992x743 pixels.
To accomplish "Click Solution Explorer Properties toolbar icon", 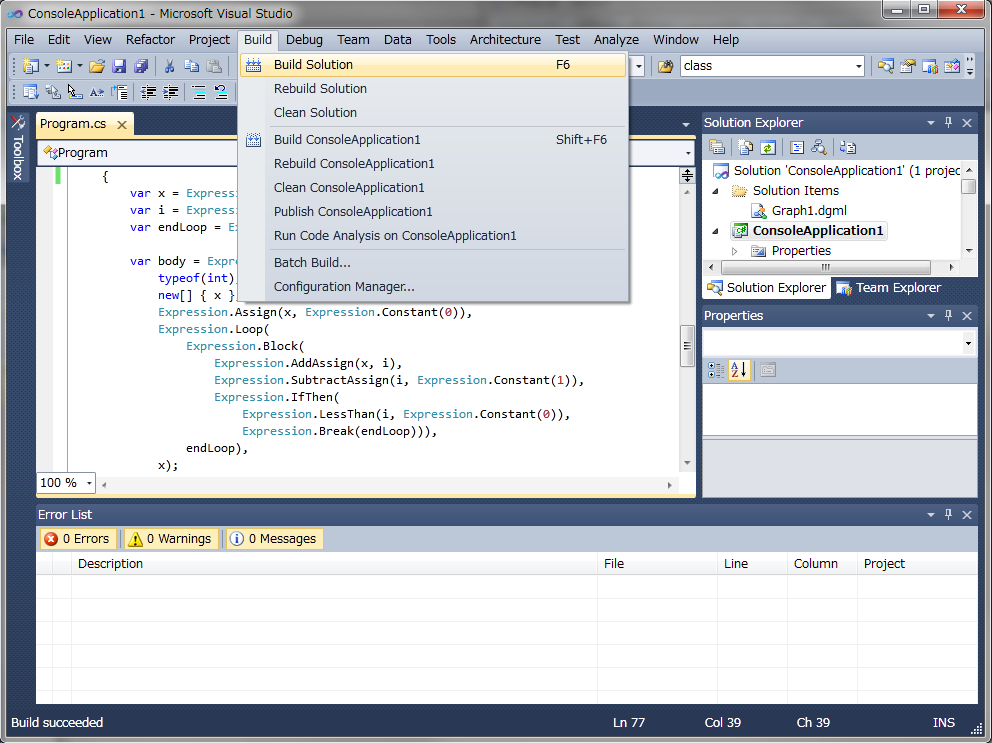I will click(717, 147).
